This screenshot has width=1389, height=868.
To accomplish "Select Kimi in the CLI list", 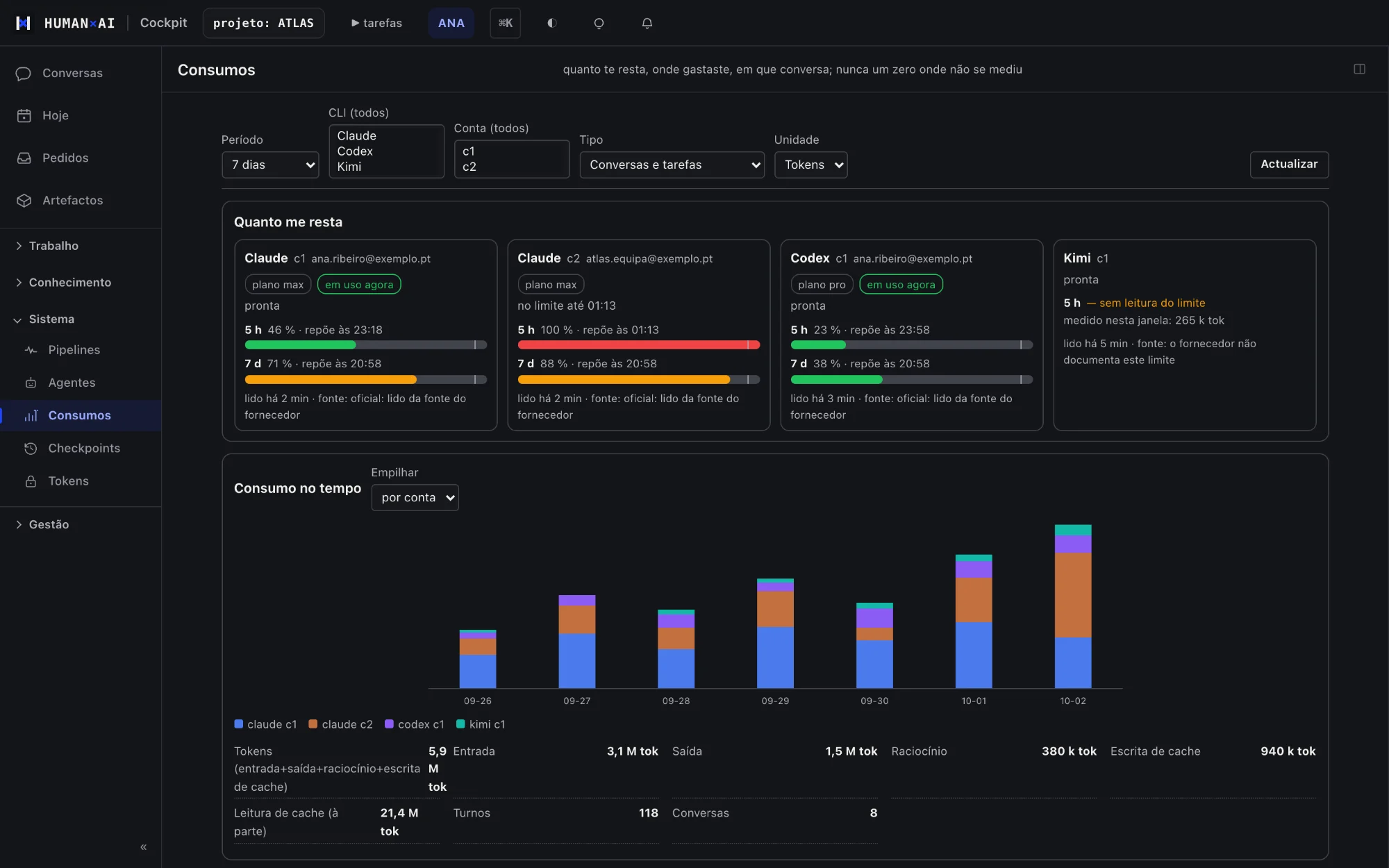I will point(386,167).
